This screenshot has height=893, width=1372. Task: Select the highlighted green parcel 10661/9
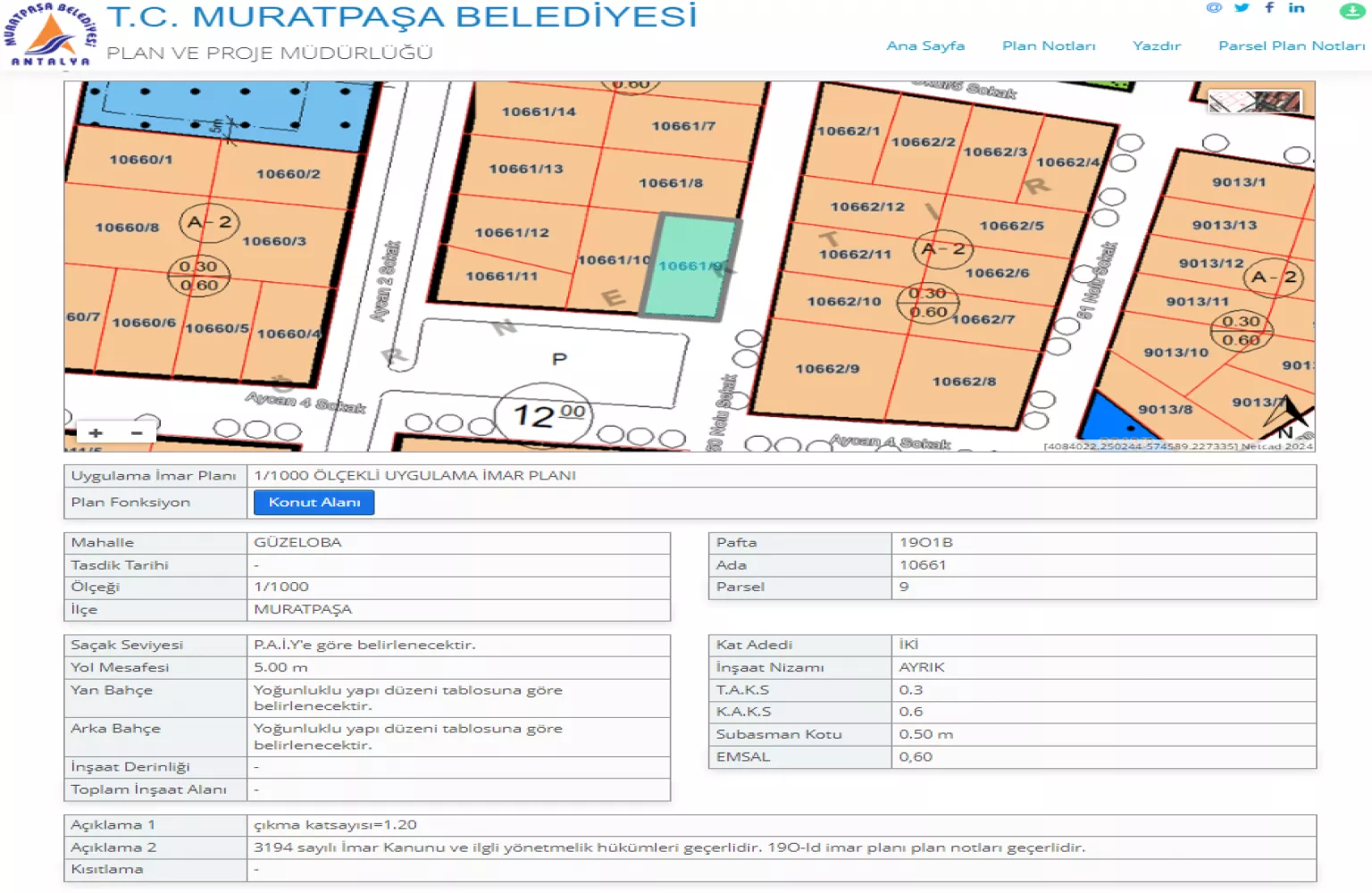tap(691, 268)
